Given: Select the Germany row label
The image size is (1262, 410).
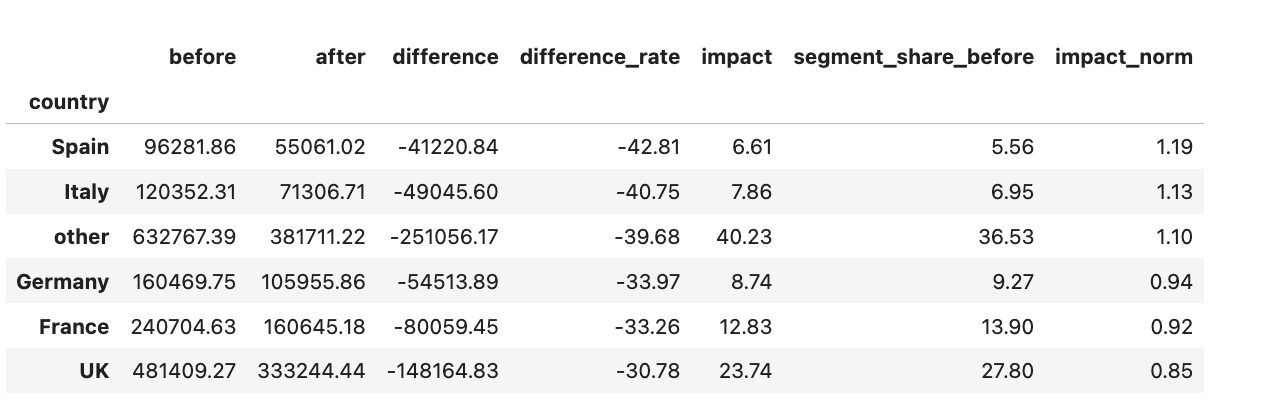Looking at the screenshot, I should 63,282.
